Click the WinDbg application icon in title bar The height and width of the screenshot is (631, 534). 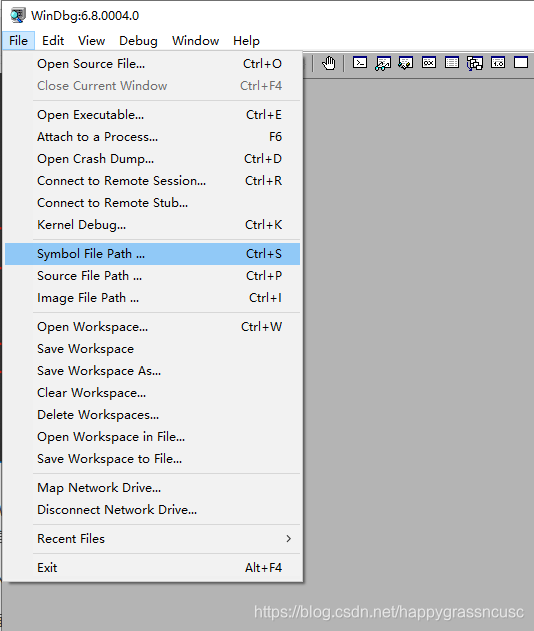point(18,15)
